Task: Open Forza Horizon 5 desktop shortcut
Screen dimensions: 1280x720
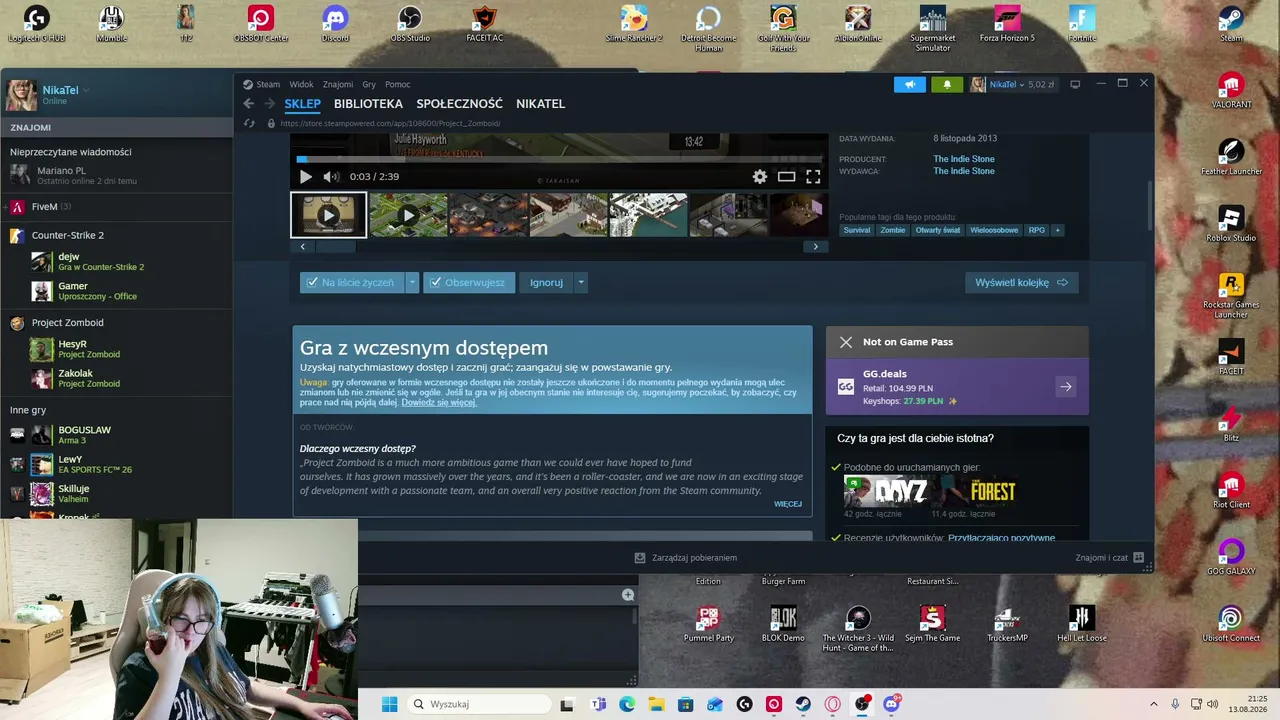Action: click(x=1007, y=24)
